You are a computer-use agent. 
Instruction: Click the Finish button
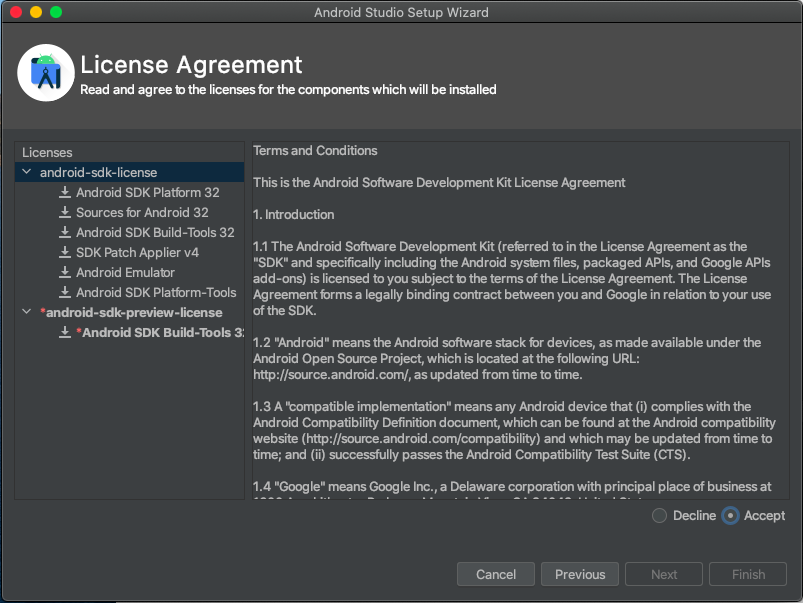[x=748, y=574]
